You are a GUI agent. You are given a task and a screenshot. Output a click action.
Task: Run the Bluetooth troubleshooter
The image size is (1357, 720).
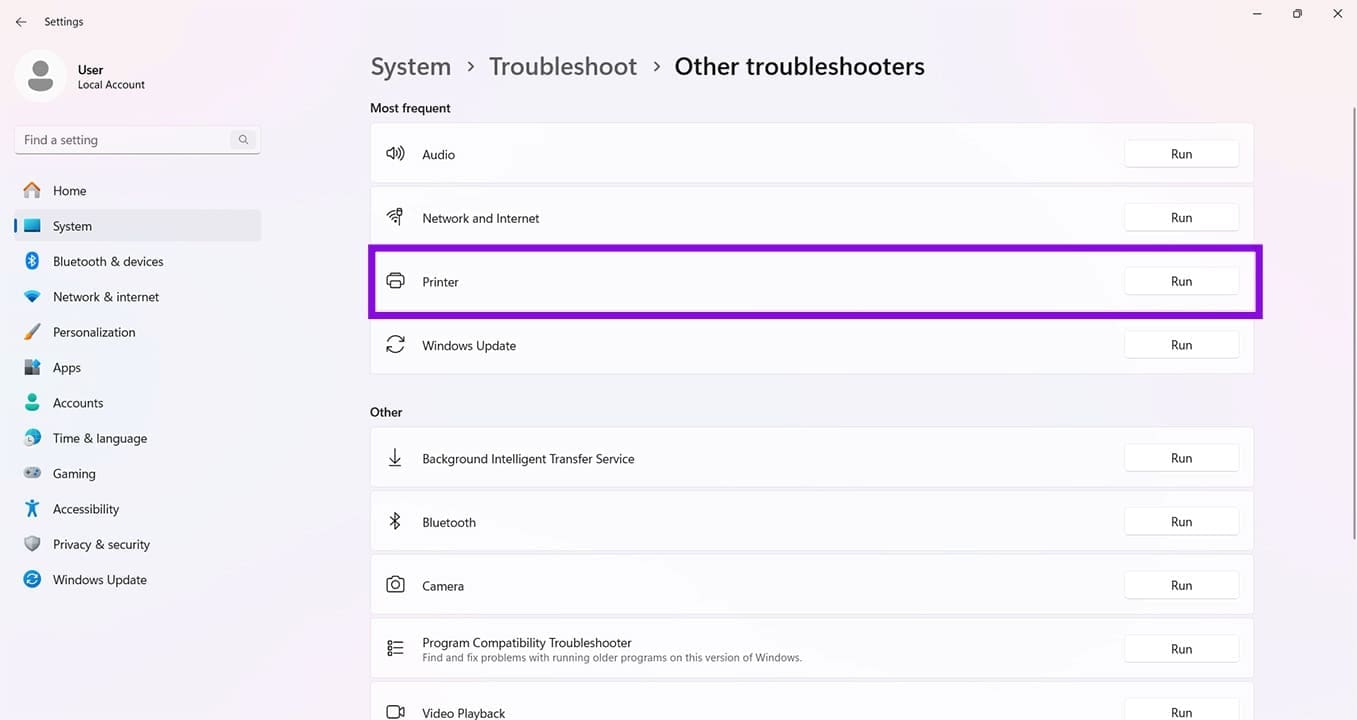click(1181, 522)
